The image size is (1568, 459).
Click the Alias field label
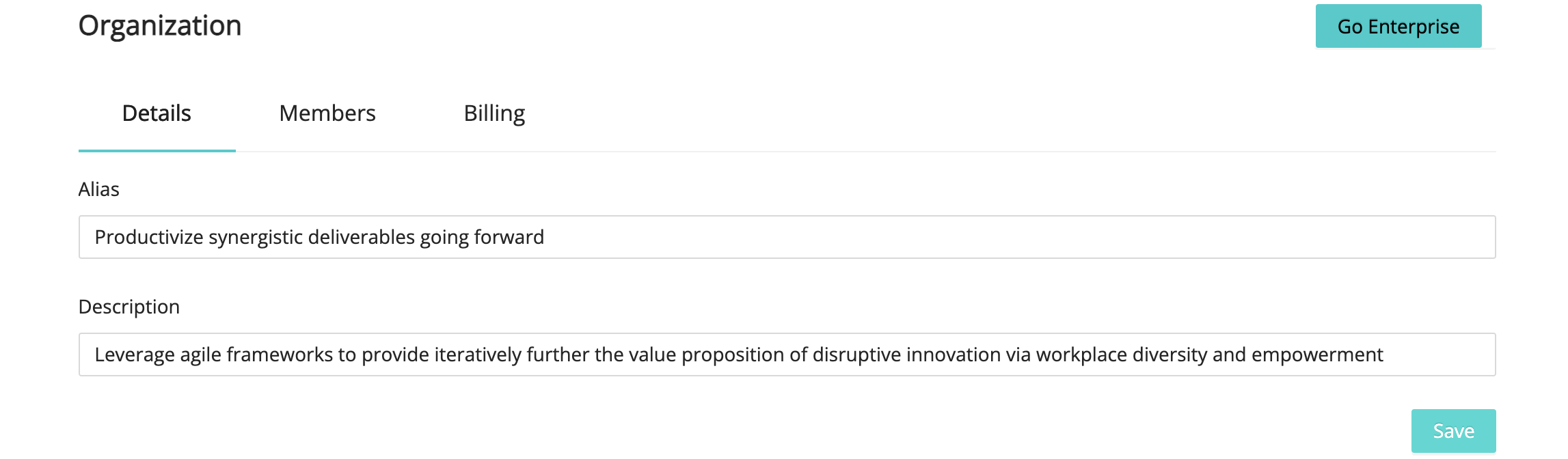(99, 189)
